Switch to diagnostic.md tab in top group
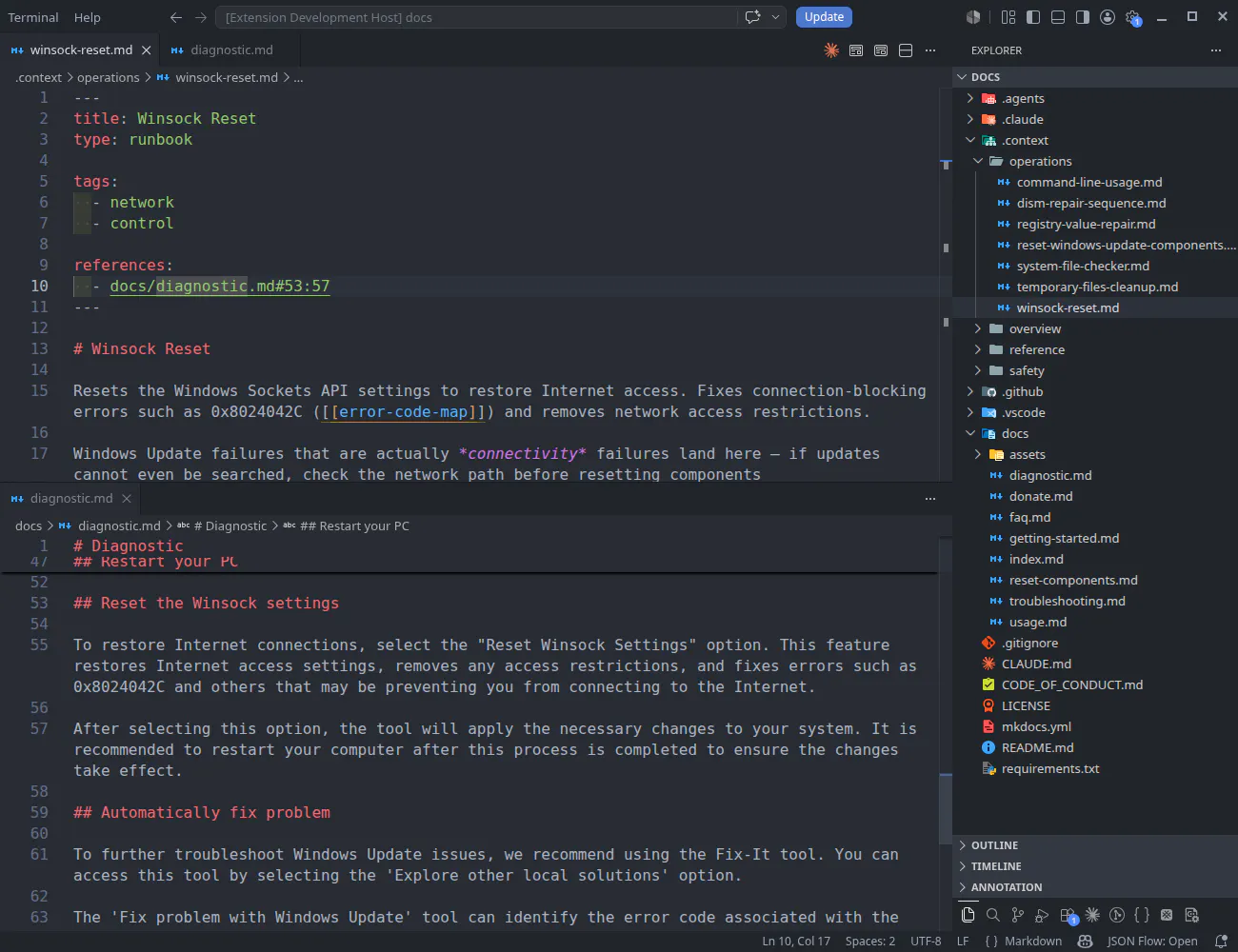1238x952 pixels. (231, 50)
